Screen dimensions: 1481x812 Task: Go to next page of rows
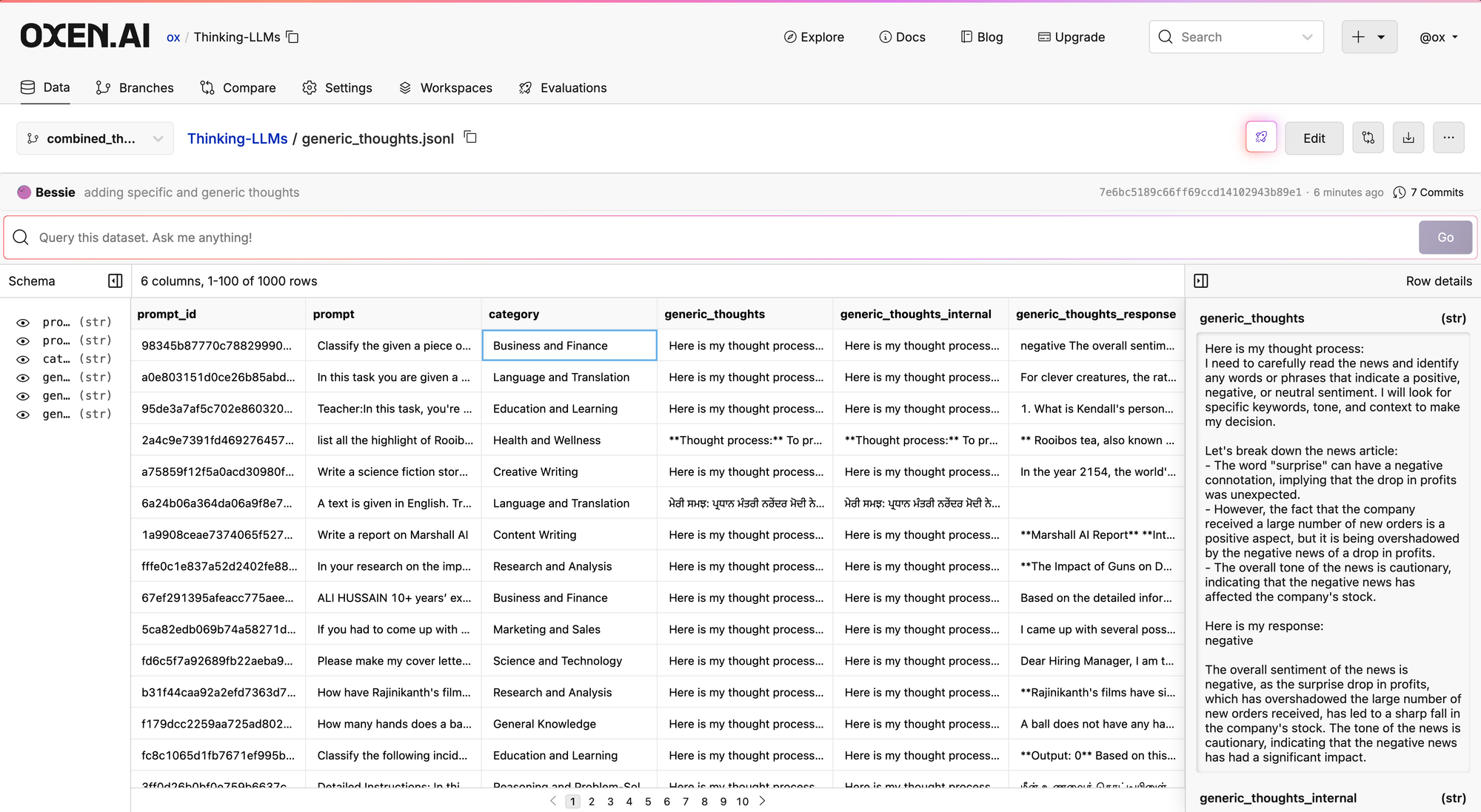pos(763,801)
